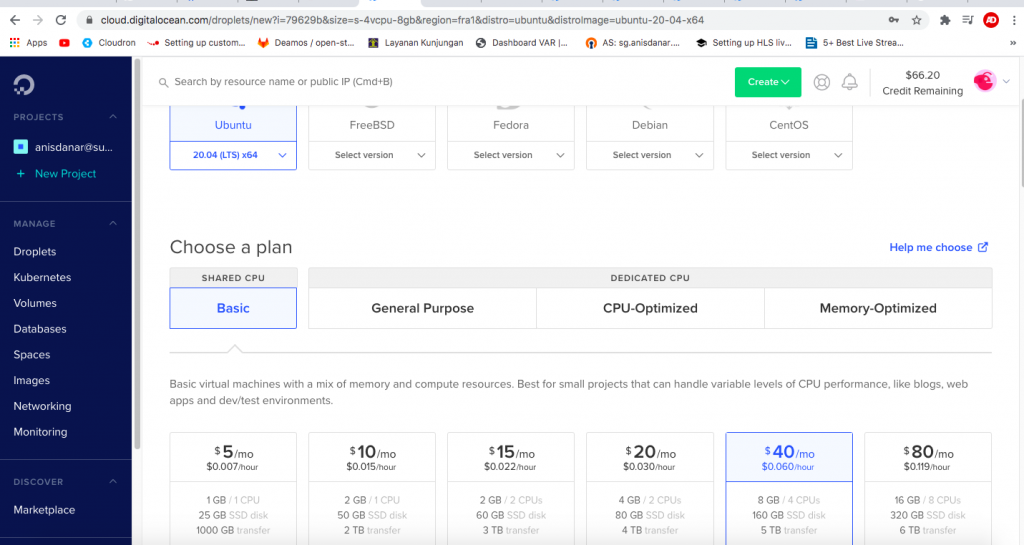Select the Memory-Optimized plan tab
Image resolution: width=1024 pixels, height=545 pixels.
tap(878, 308)
